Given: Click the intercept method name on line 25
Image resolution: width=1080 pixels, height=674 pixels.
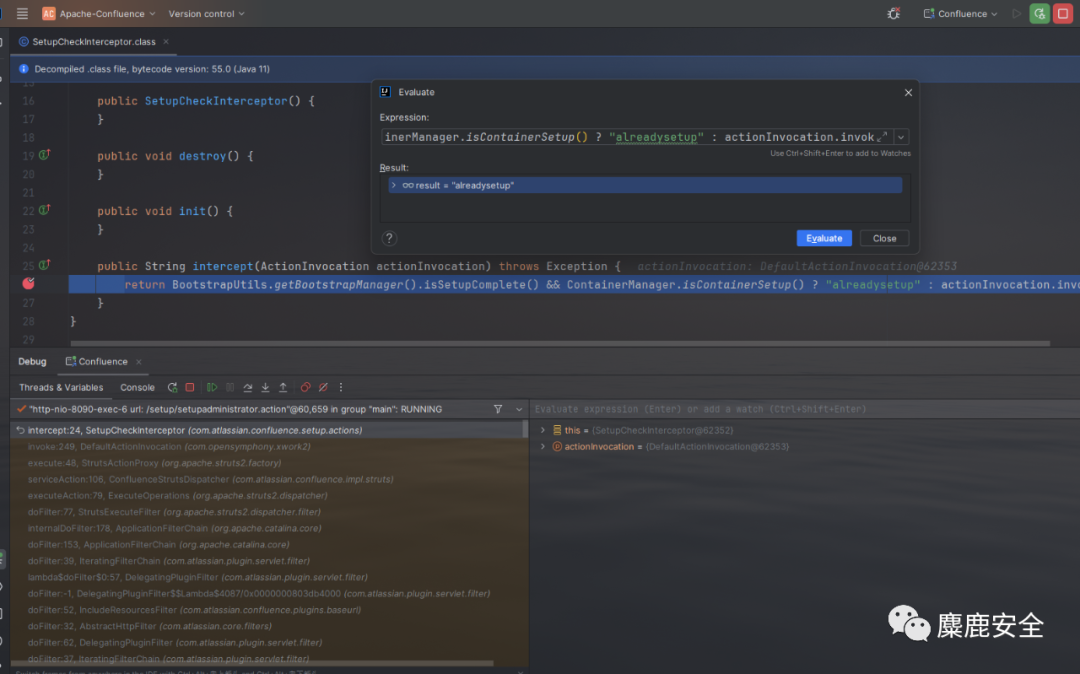Looking at the screenshot, I should (x=222, y=266).
